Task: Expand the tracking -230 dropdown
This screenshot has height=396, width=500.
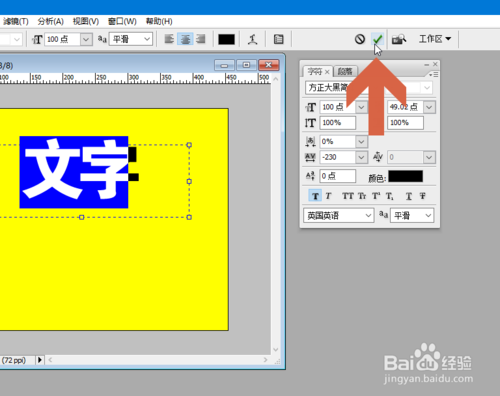Action: (x=361, y=157)
